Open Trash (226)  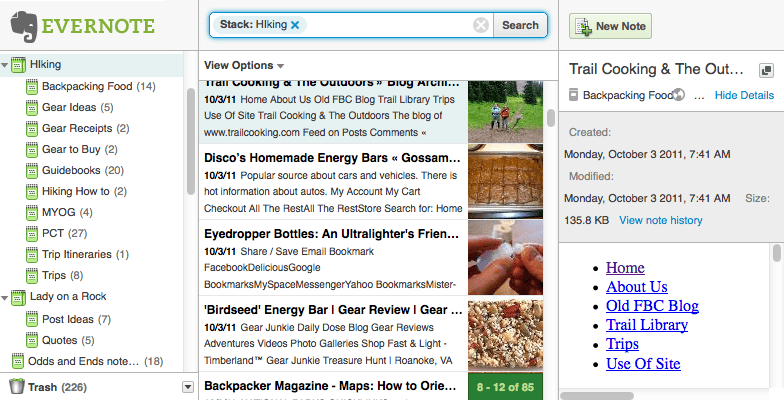pos(57,388)
